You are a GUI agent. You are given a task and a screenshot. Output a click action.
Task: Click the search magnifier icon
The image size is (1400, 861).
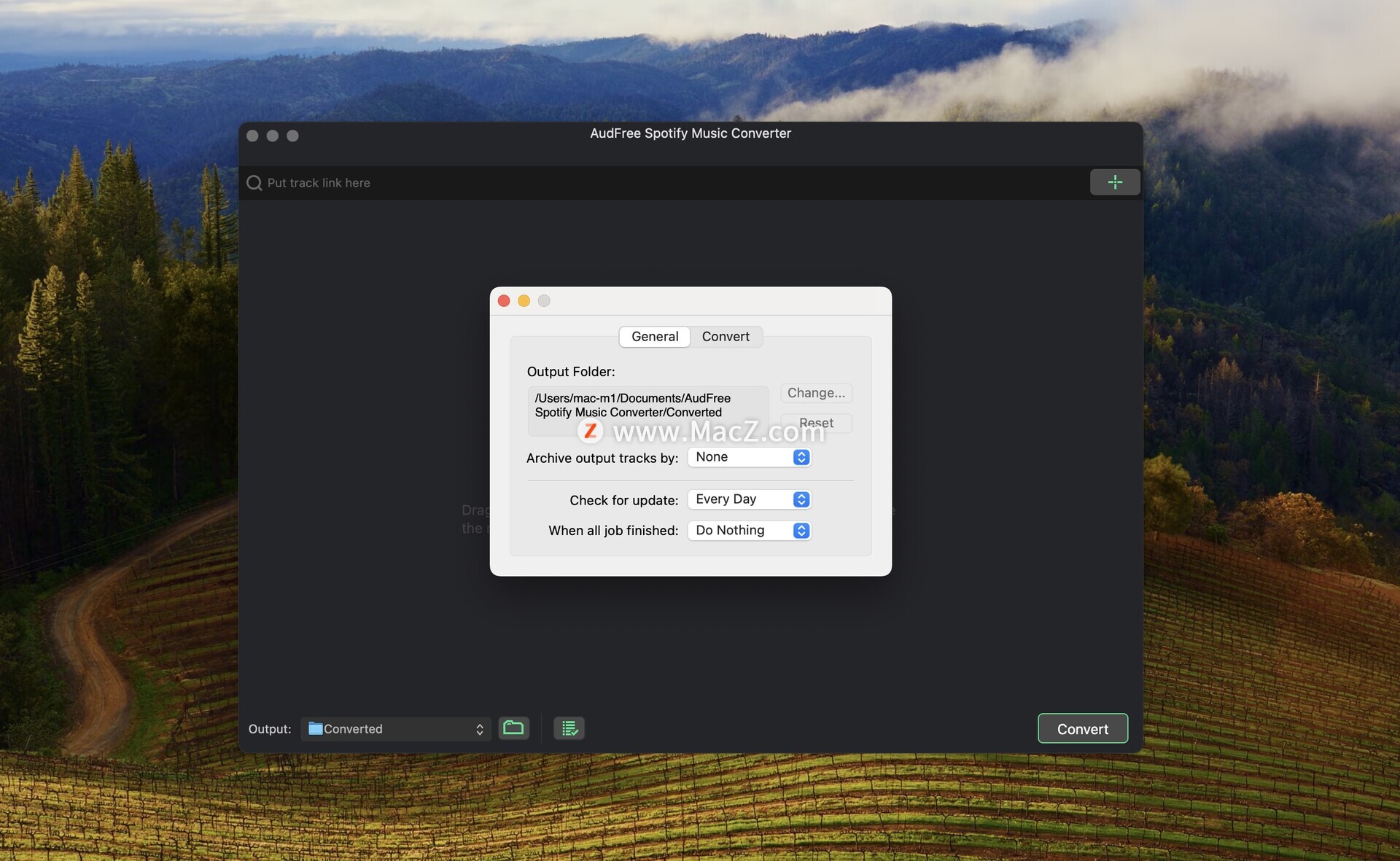click(254, 183)
